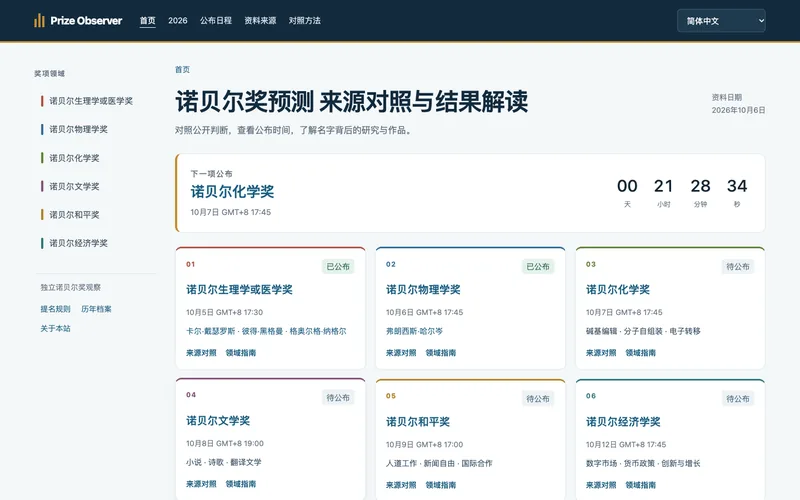Click the 诺贝尔文学奖 card title

(218, 421)
